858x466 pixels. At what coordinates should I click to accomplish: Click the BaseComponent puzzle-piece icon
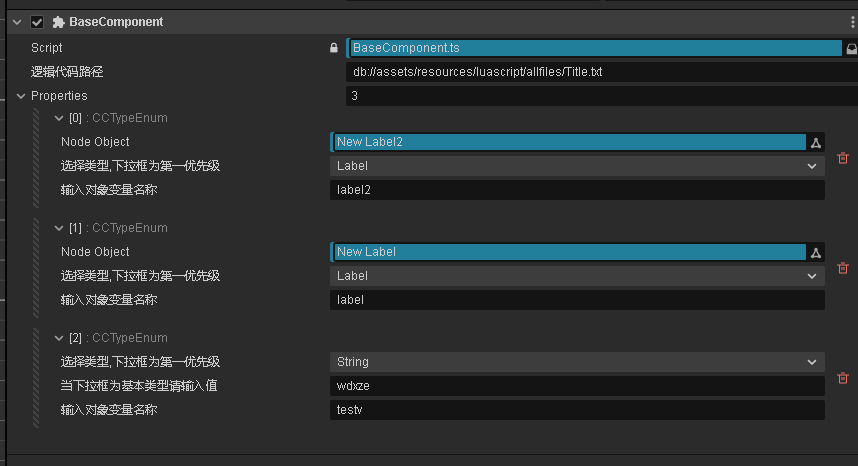[59, 22]
